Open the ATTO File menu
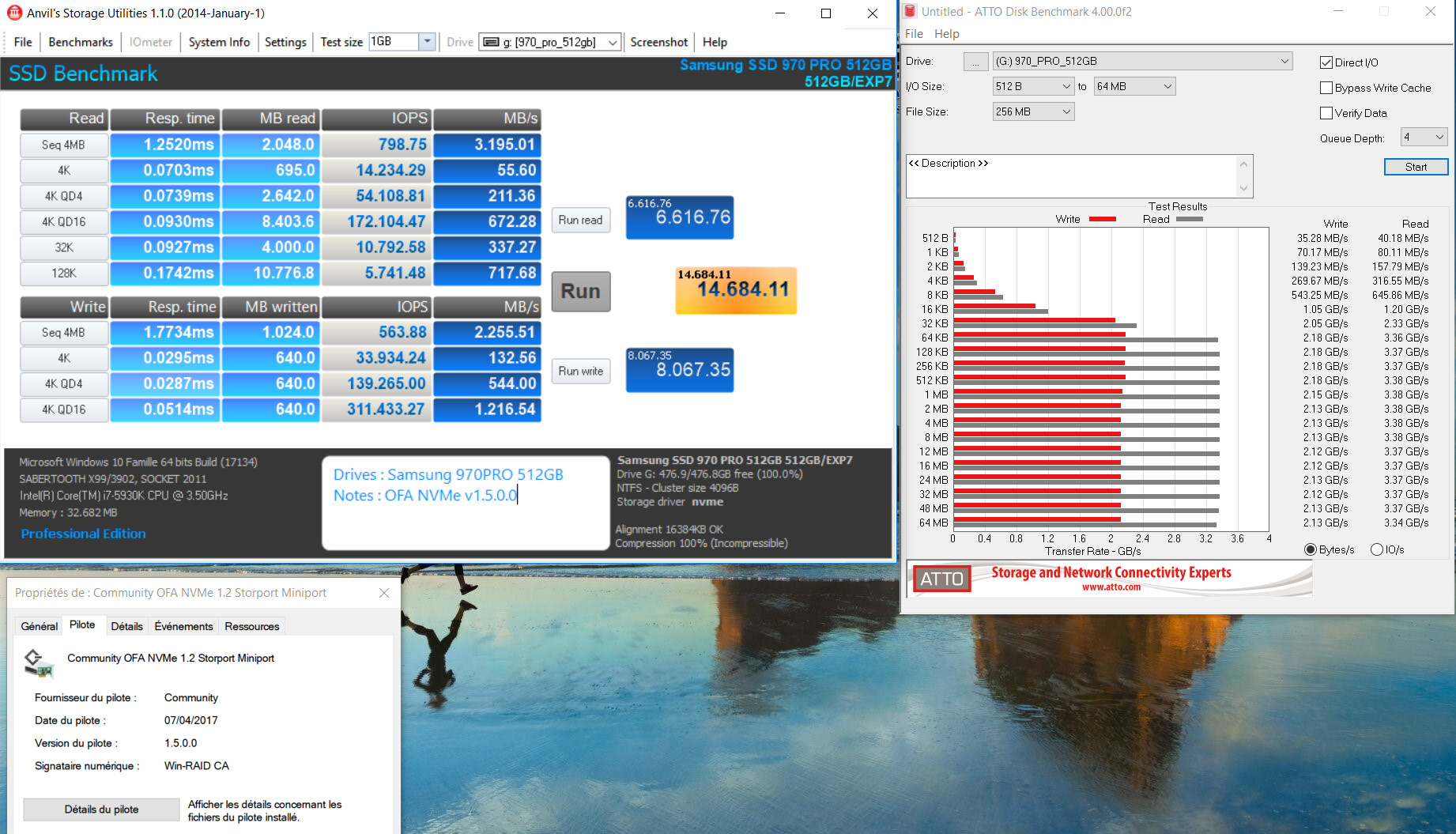This screenshot has width=1456, height=834. [x=914, y=33]
